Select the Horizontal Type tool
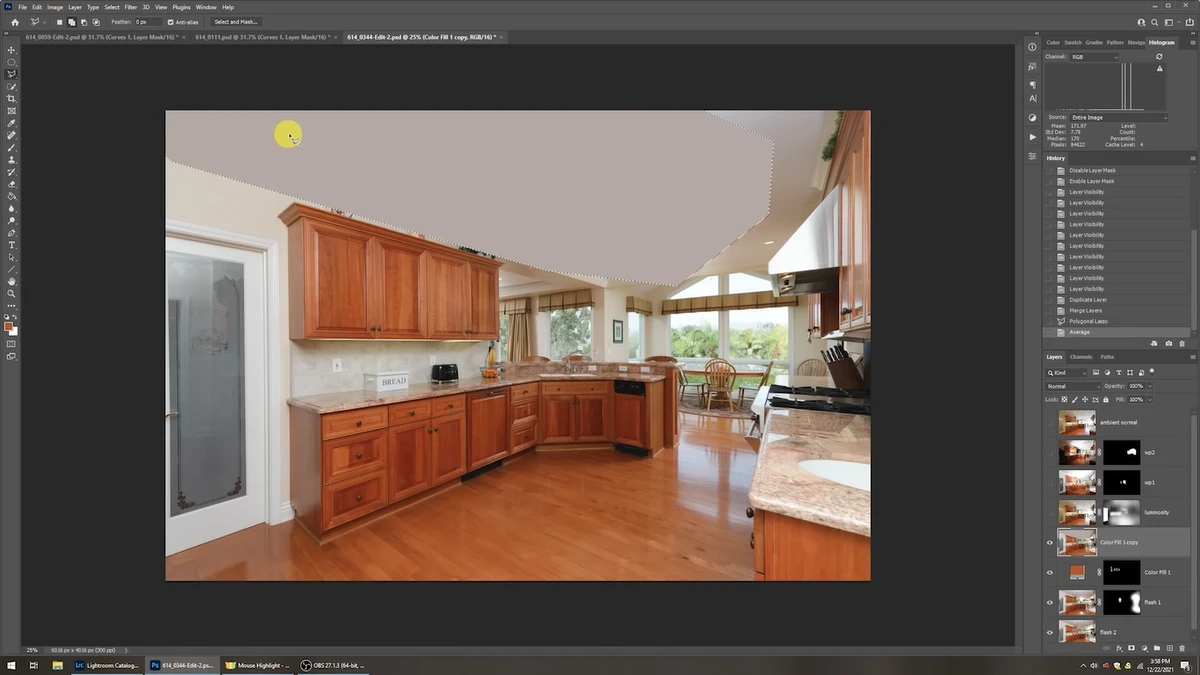The image size is (1200, 675). point(12,245)
